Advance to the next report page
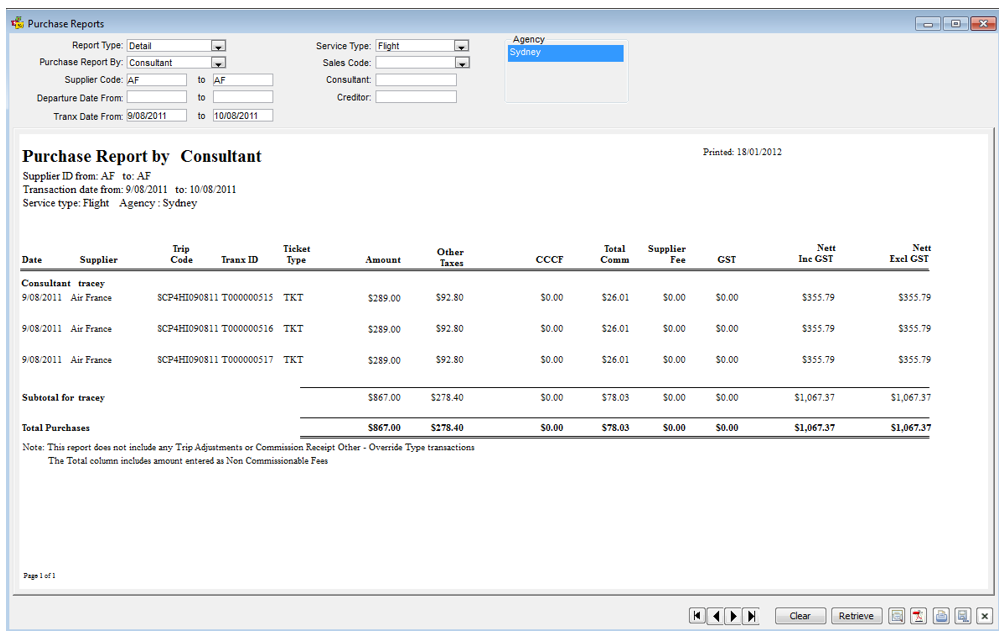 tap(733, 615)
